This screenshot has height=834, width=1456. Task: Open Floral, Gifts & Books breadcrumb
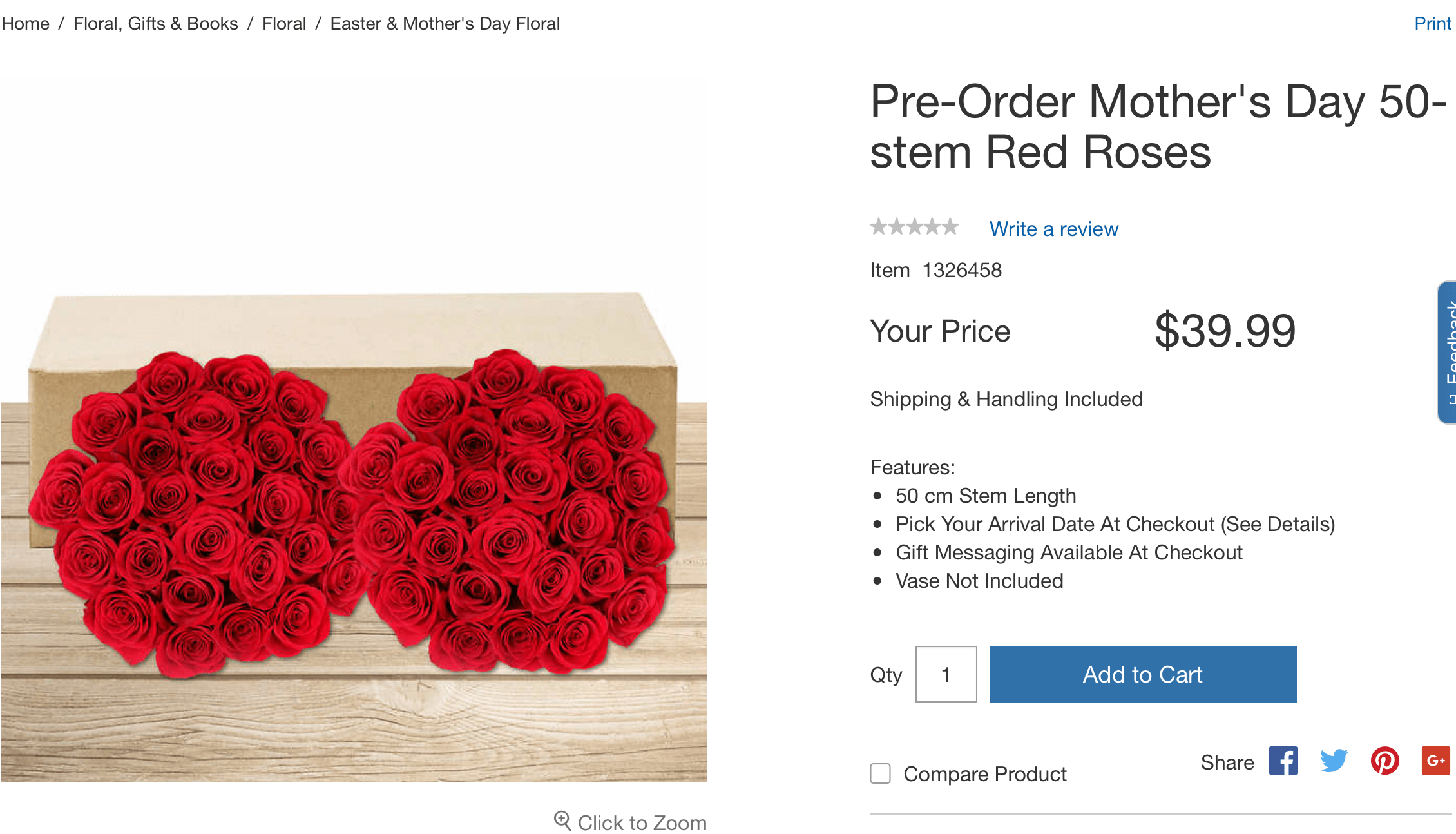coord(156,24)
